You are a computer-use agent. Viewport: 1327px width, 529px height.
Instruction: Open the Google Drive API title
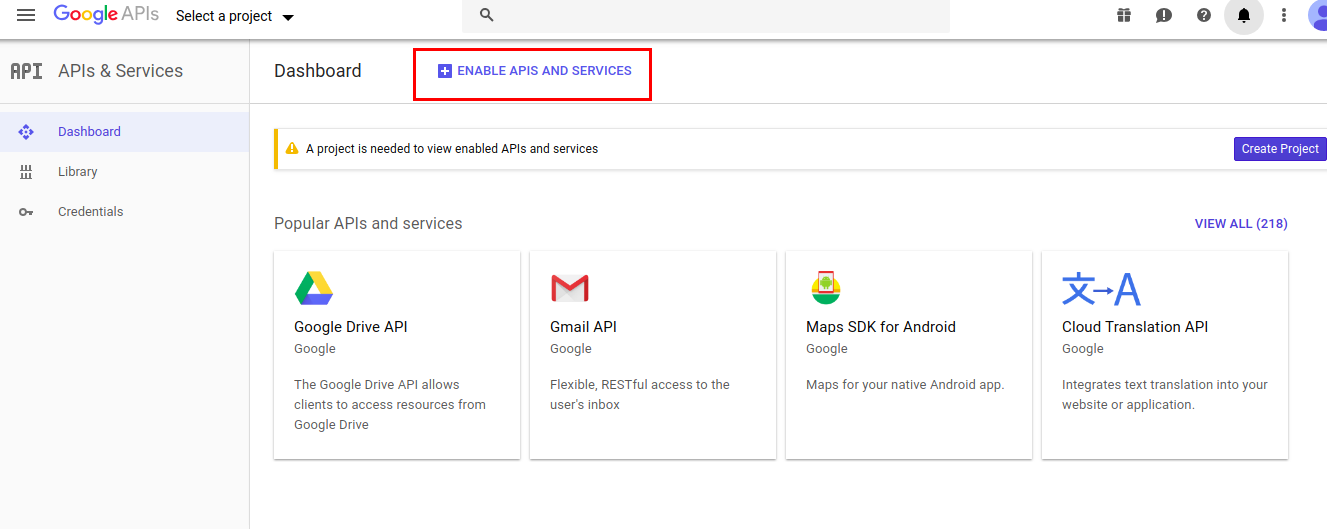[351, 327]
